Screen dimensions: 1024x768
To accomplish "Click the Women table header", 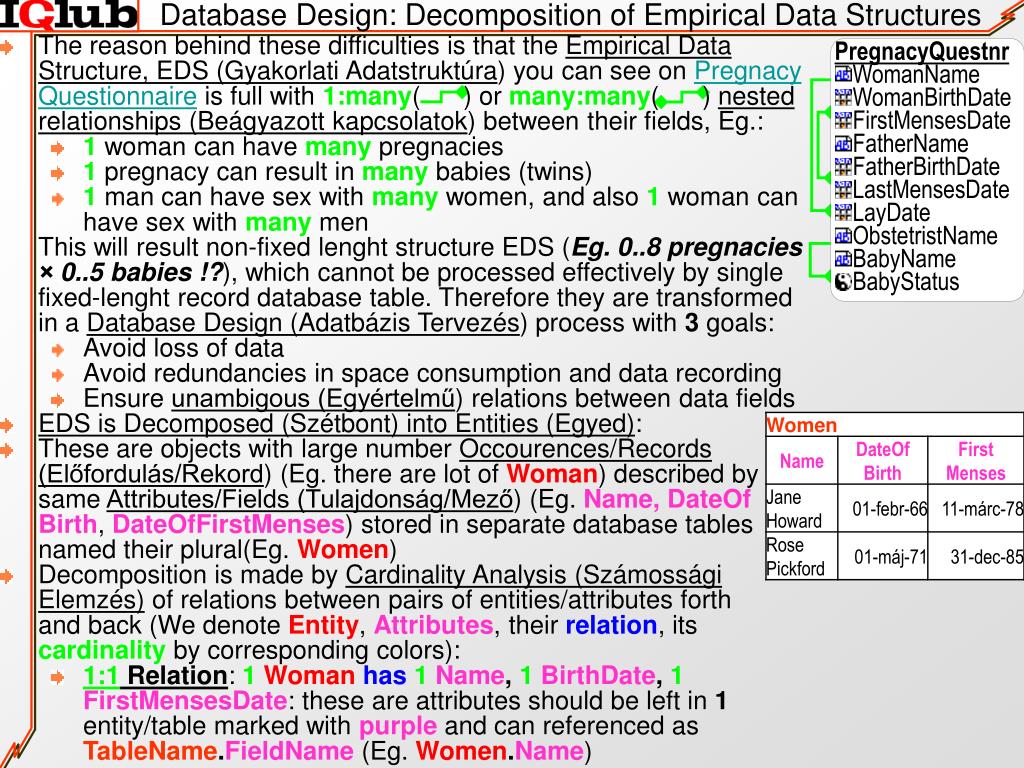I will click(x=894, y=425).
